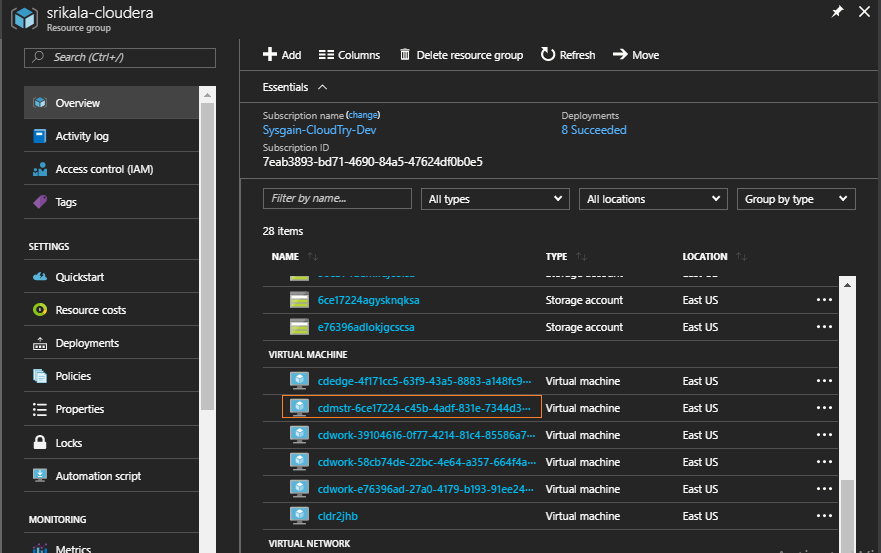
Task: Click Delete resource group
Action: coord(461,55)
